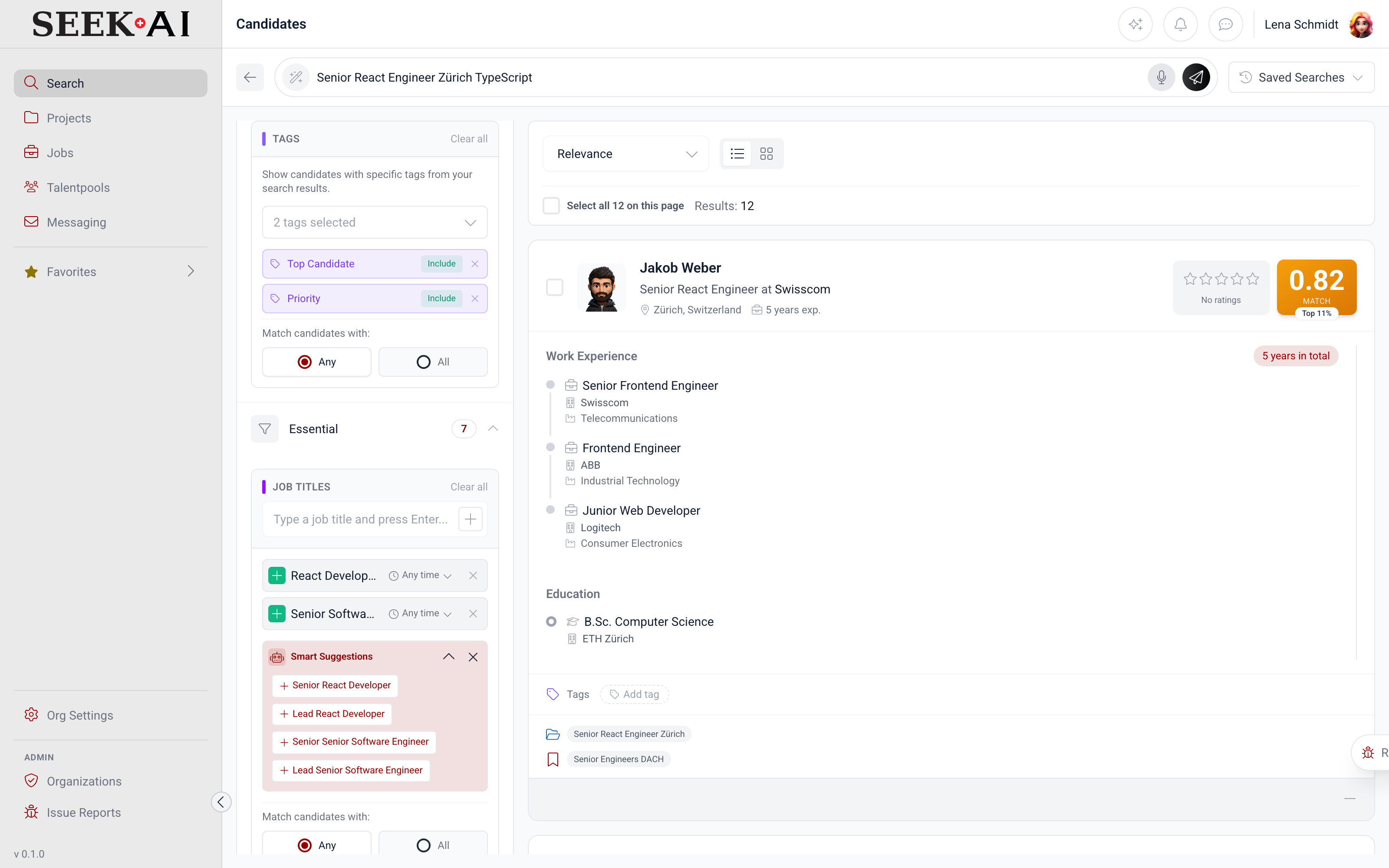This screenshot has height=868, width=1389.
Task: Remove the Priority tag filter
Action: pos(475,299)
